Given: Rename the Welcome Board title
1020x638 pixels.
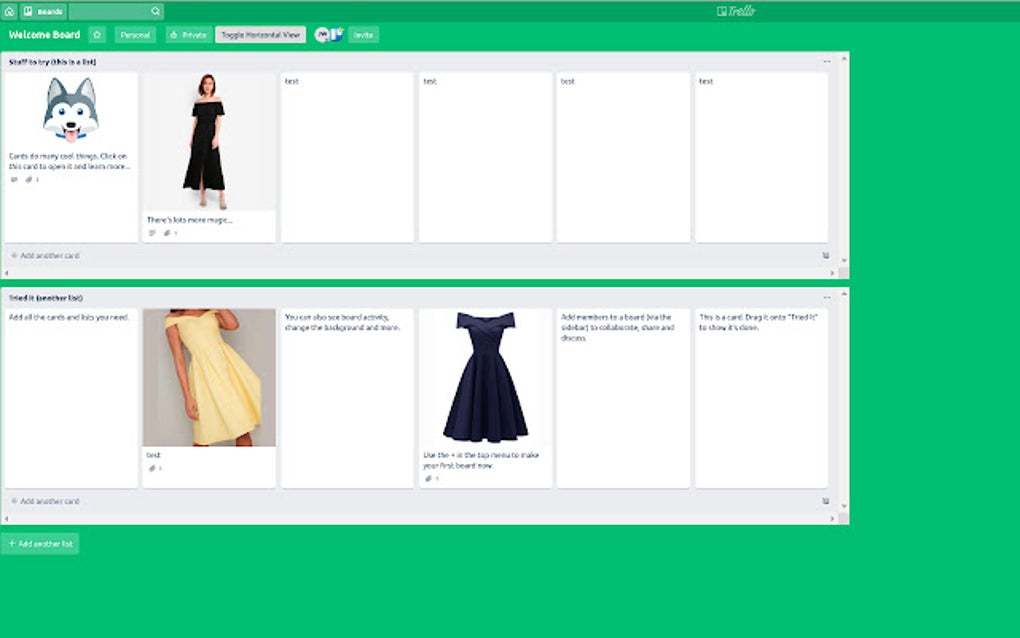Looking at the screenshot, I should click(44, 35).
